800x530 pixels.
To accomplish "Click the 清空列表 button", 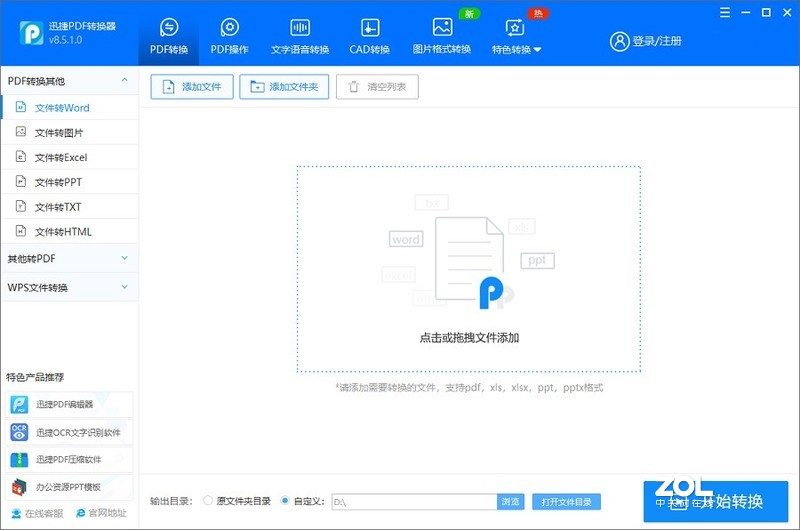I will (x=378, y=87).
